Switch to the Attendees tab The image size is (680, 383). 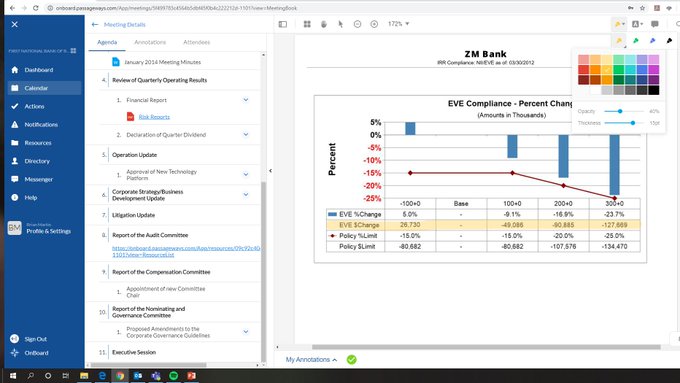[196, 42]
